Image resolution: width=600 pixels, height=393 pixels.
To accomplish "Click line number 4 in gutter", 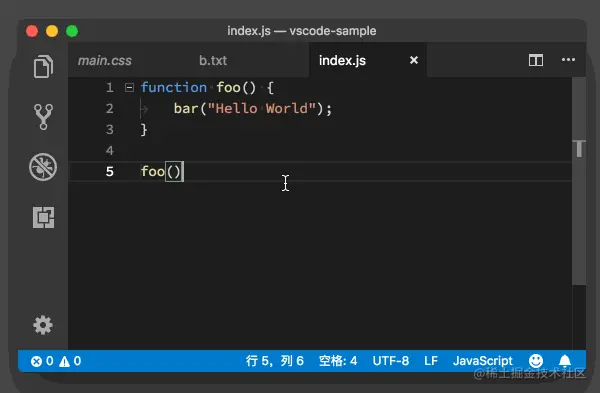I will 110,150.
